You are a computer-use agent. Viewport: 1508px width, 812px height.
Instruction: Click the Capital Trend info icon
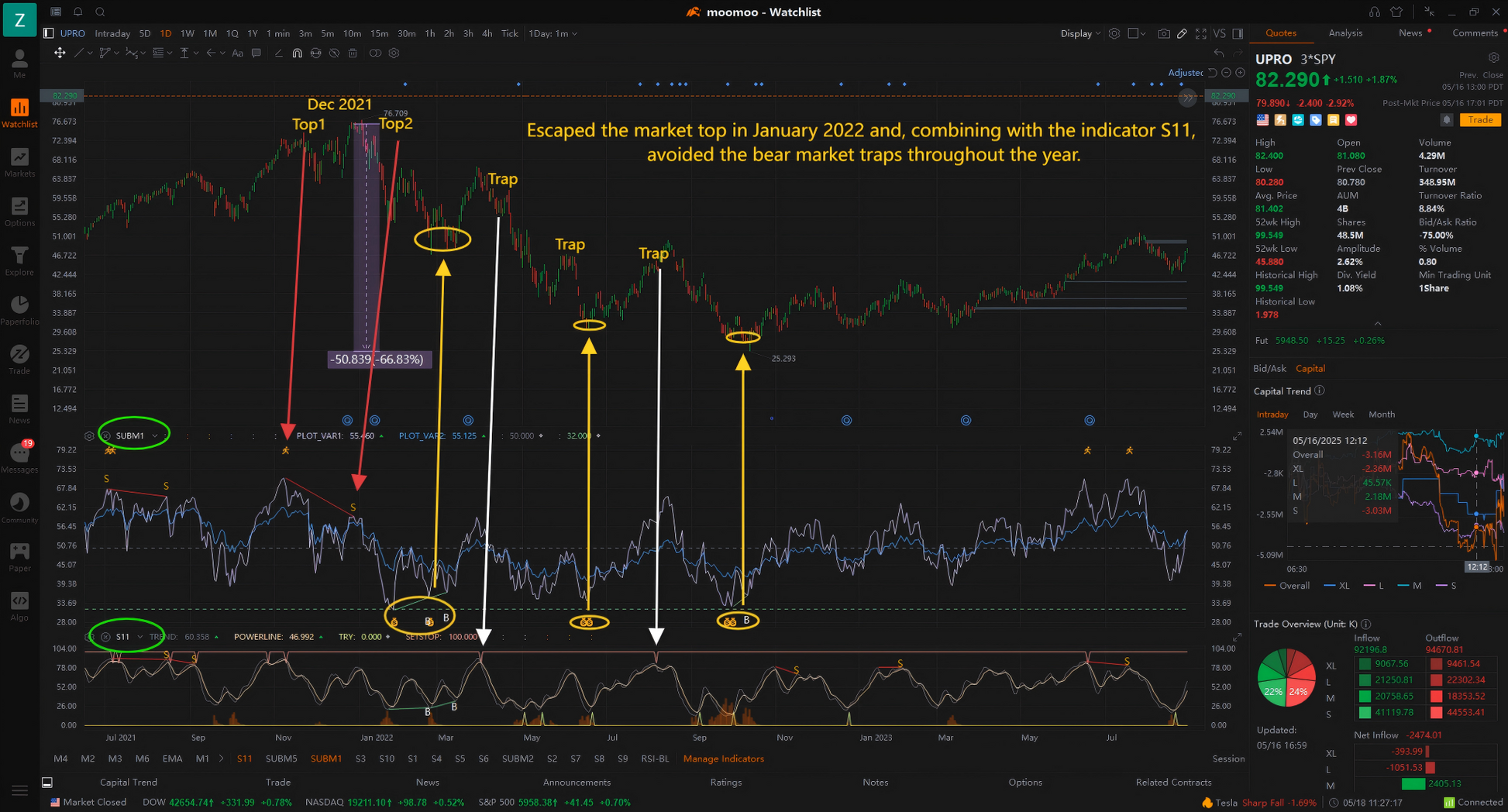1320,391
